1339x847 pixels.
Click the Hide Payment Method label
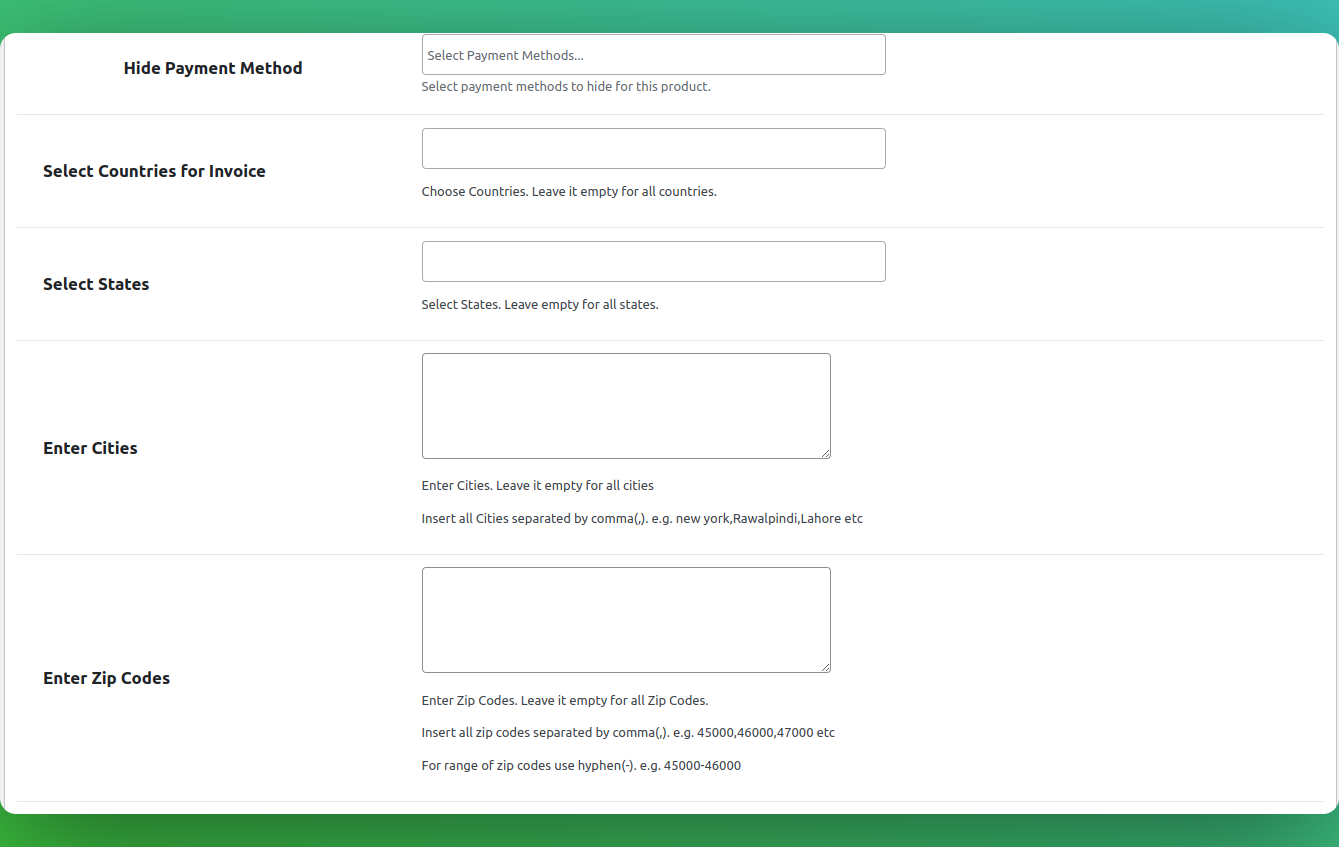(213, 68)
